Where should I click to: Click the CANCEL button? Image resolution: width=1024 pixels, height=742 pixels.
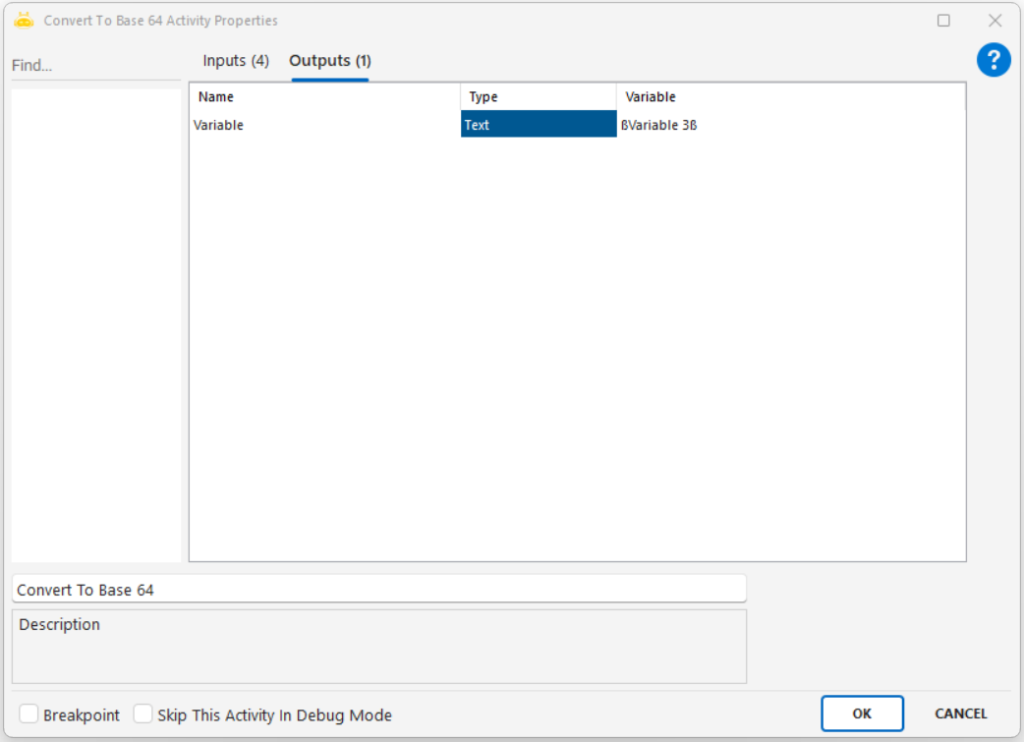pos(960,713)
